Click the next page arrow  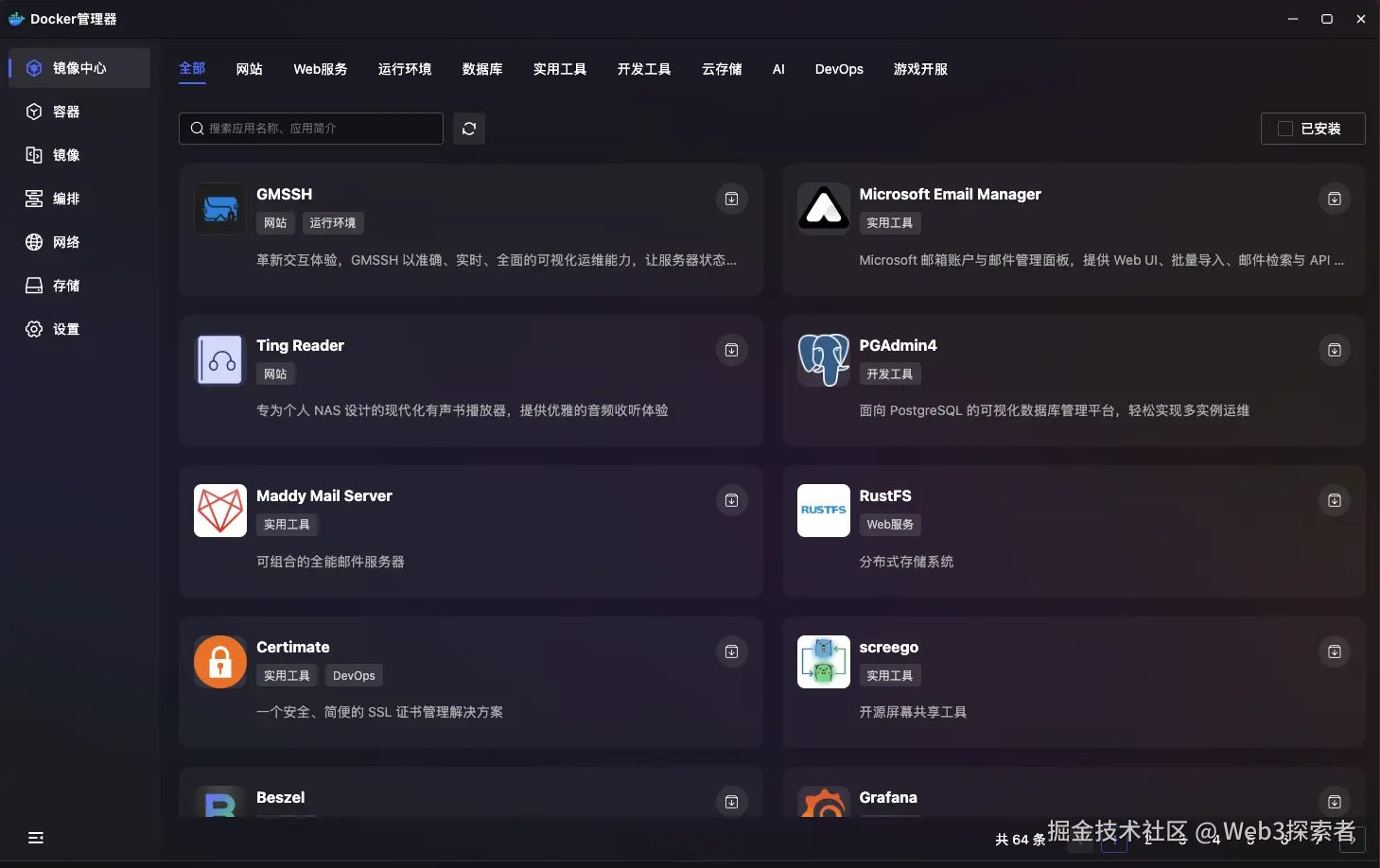[1353, 840]
